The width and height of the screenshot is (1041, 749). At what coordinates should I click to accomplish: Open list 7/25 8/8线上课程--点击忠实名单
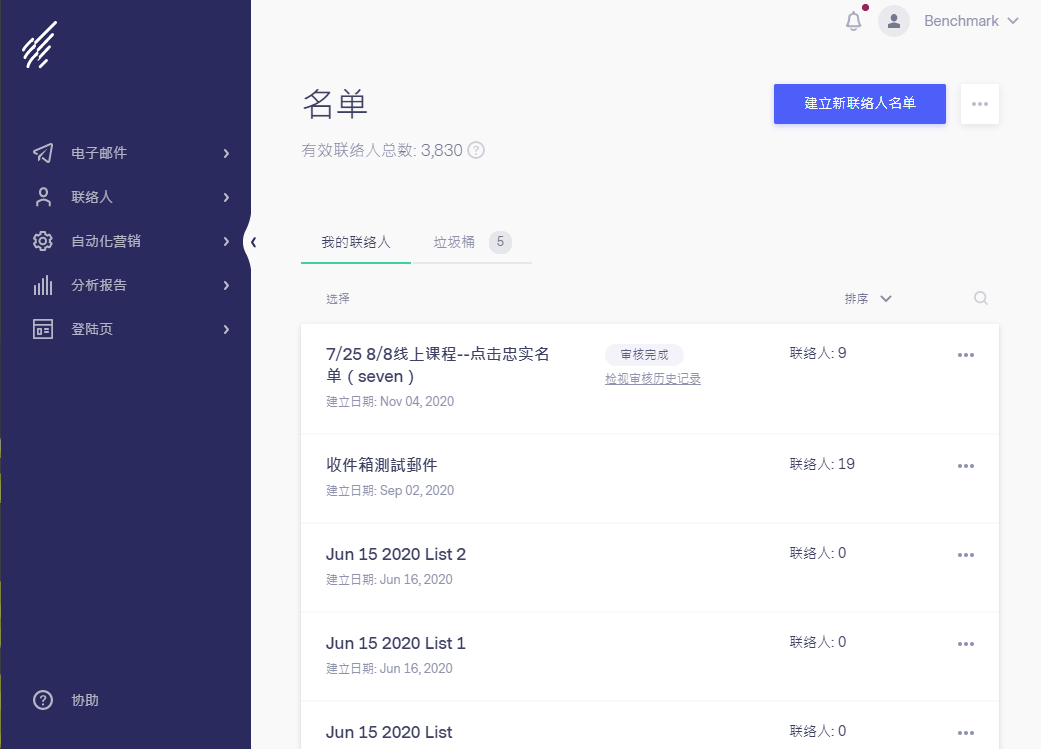point(438,365)
